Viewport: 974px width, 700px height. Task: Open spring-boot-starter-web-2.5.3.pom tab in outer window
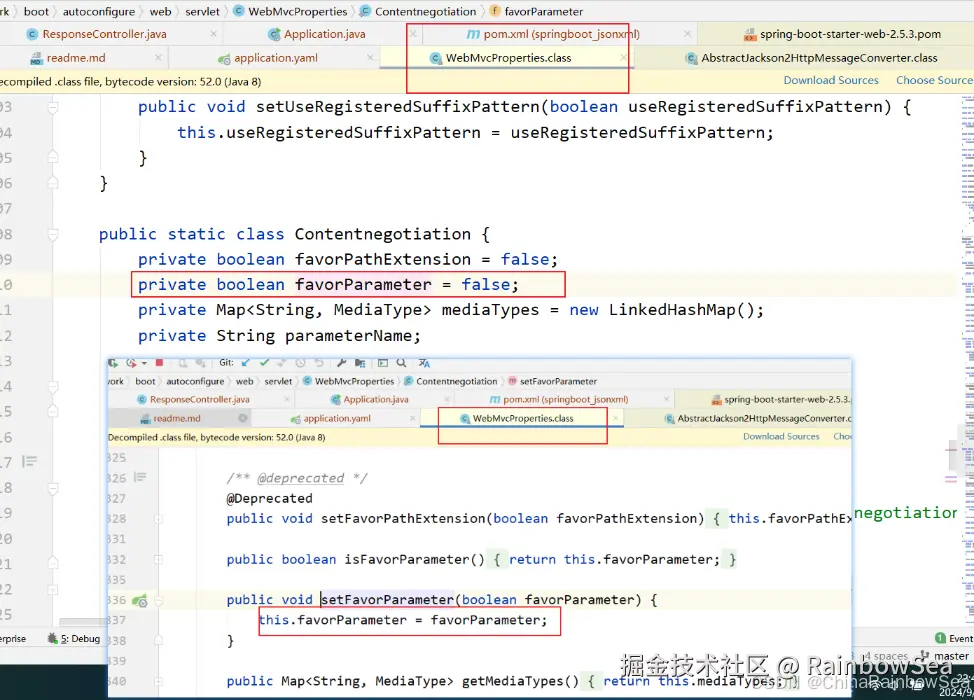[x=843, y=34]
